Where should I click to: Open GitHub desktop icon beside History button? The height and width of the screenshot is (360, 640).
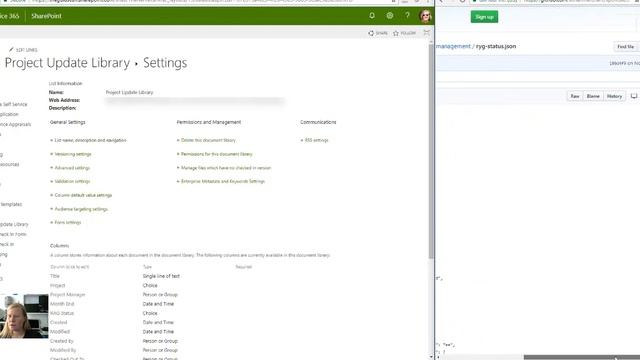634,96
